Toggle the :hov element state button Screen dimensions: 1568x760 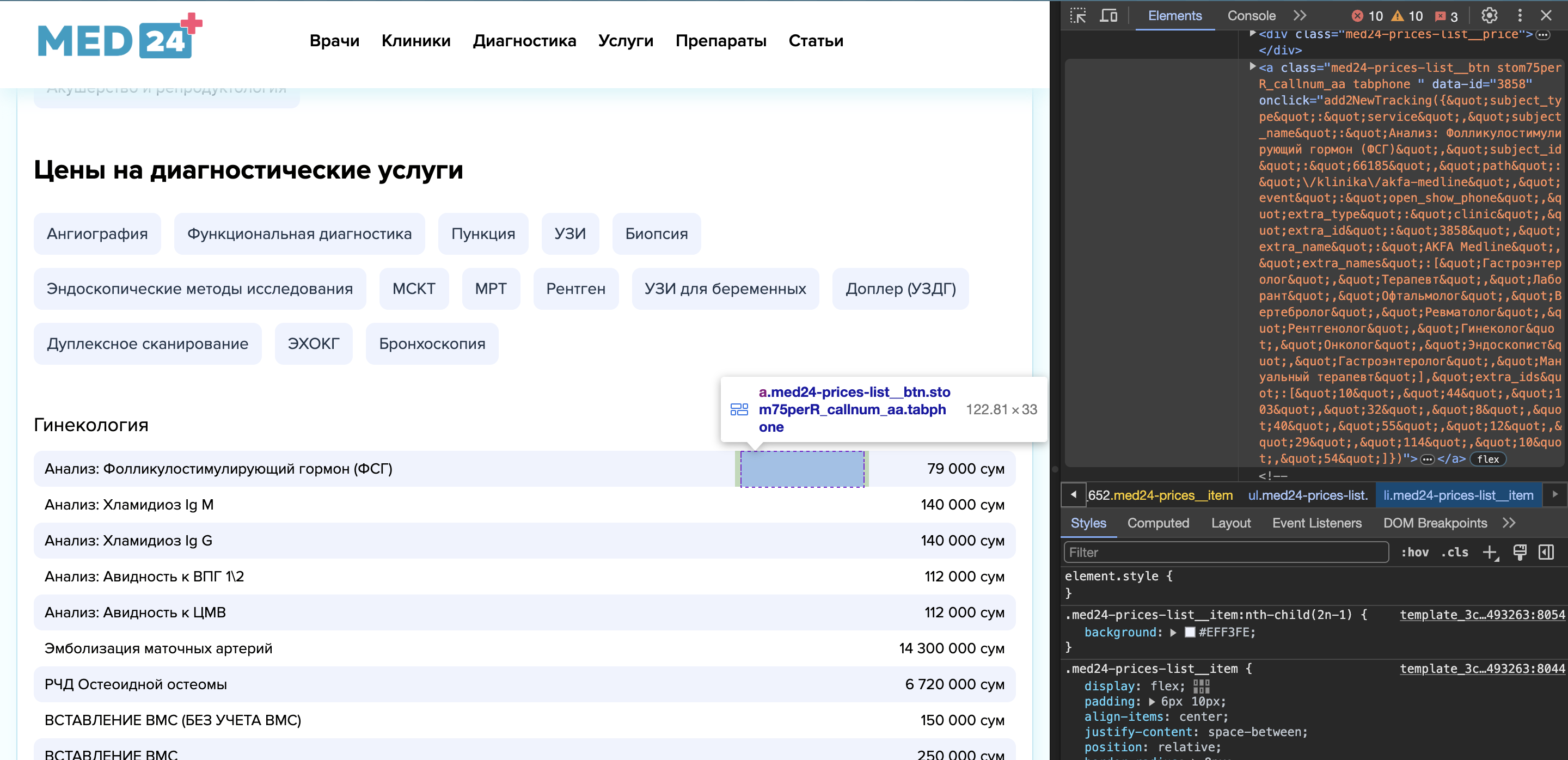1414,552
